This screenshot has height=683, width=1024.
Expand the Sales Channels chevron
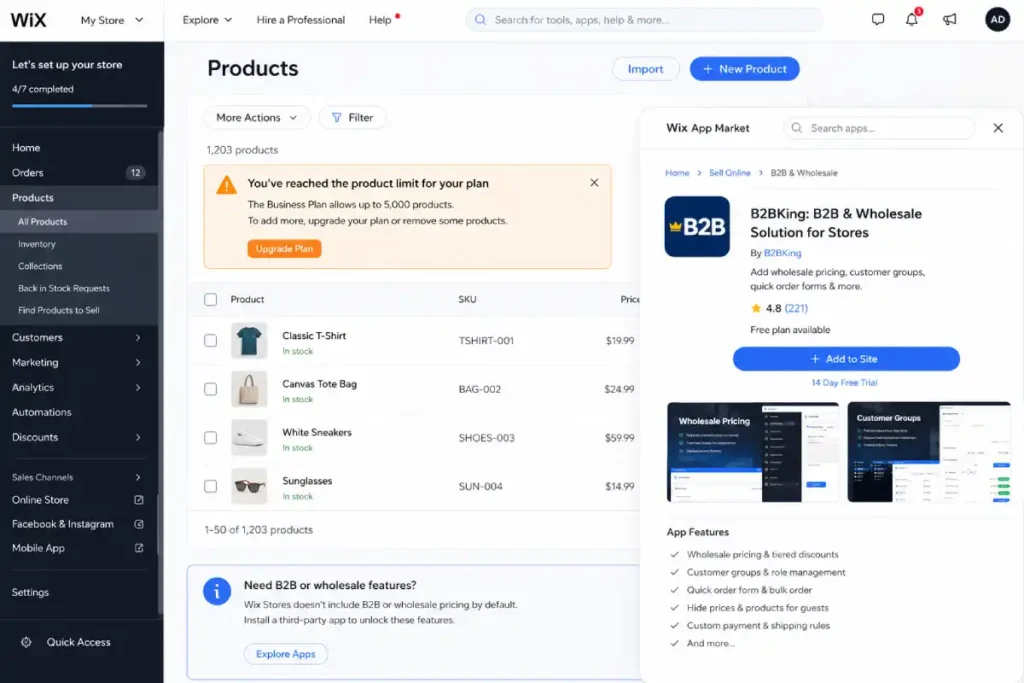click(138, 477)
